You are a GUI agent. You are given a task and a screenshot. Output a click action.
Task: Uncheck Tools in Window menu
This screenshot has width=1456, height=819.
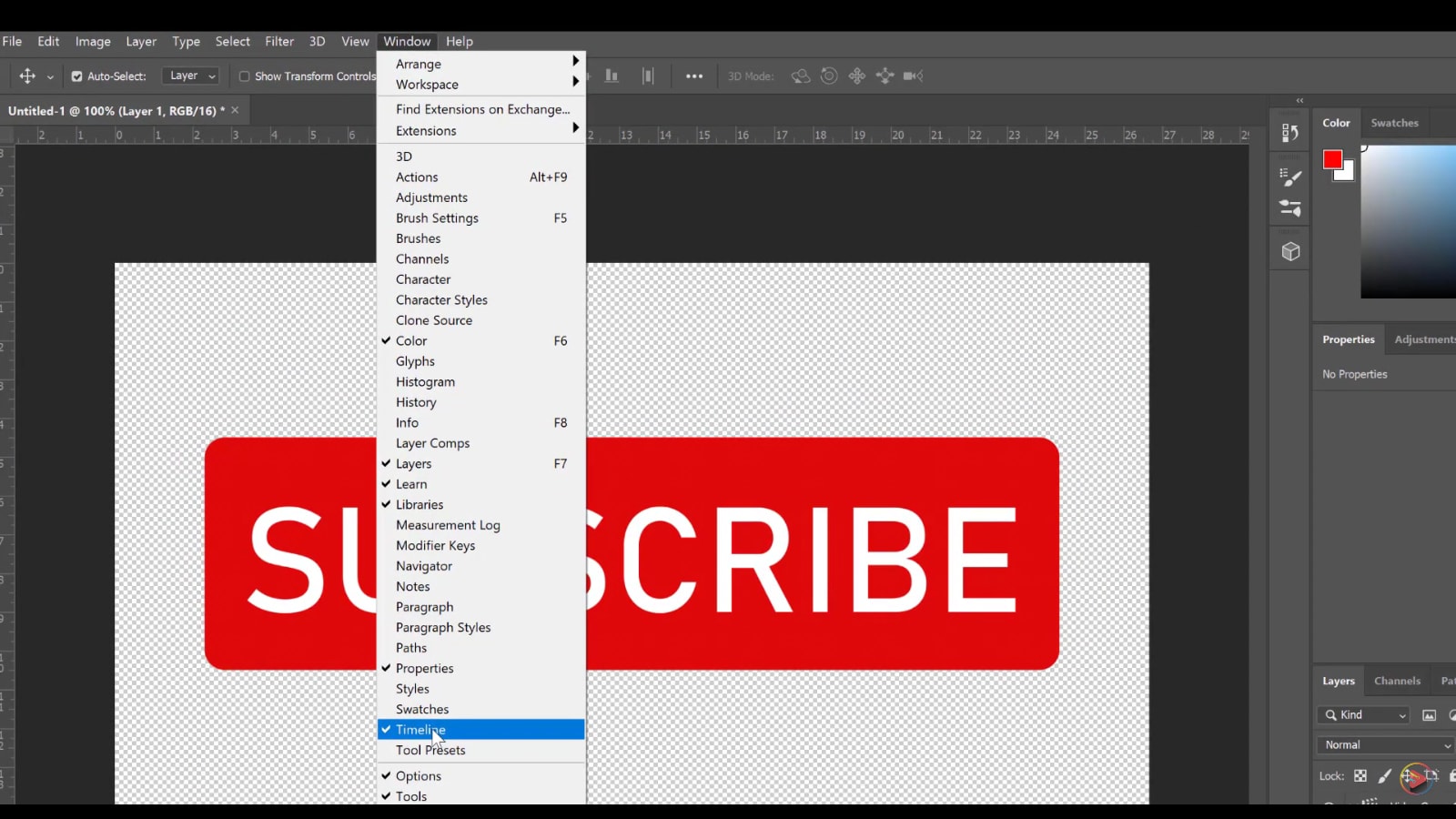tap(480, 796)
